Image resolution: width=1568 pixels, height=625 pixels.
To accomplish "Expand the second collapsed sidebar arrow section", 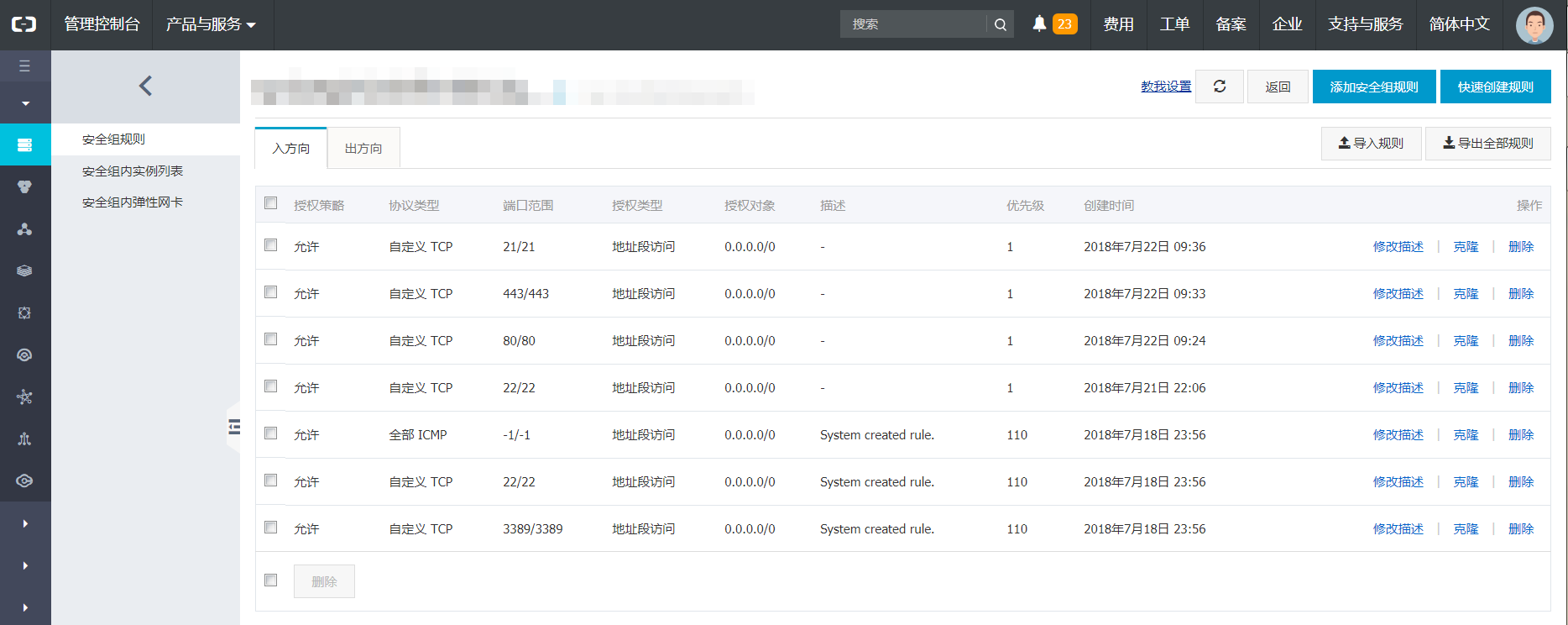I will [x=25, y=565].
